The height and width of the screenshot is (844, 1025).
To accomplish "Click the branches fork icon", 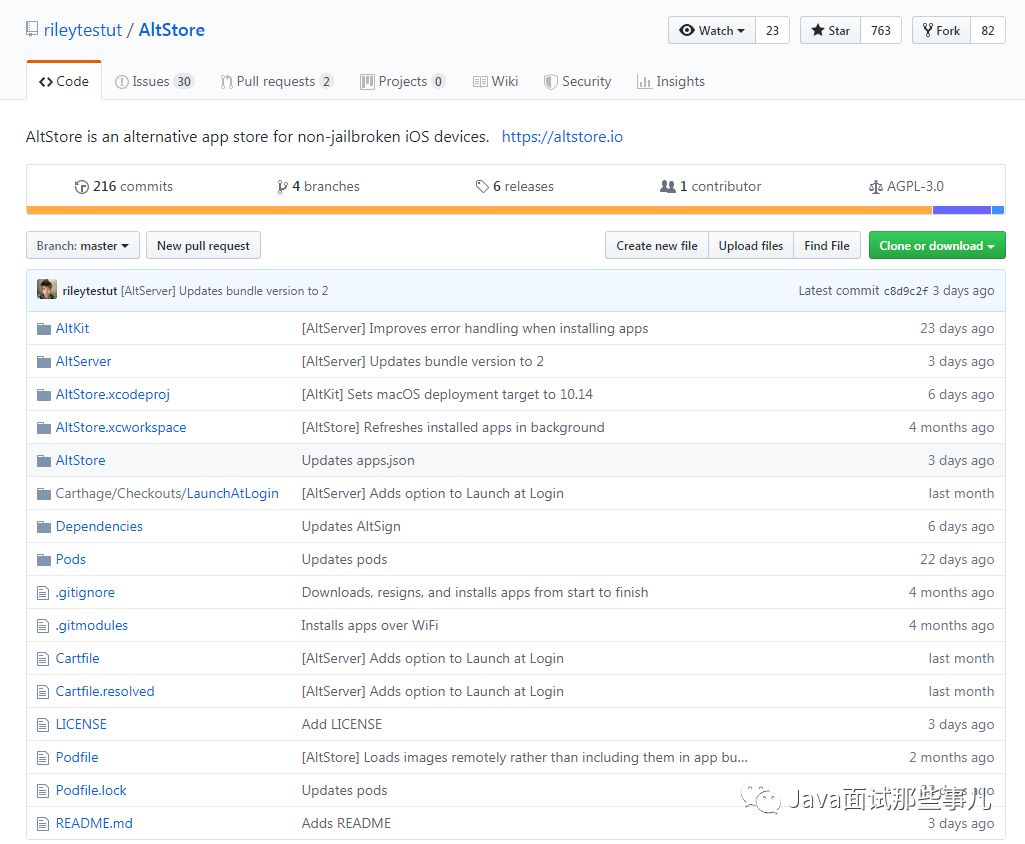I will (282, 187).
